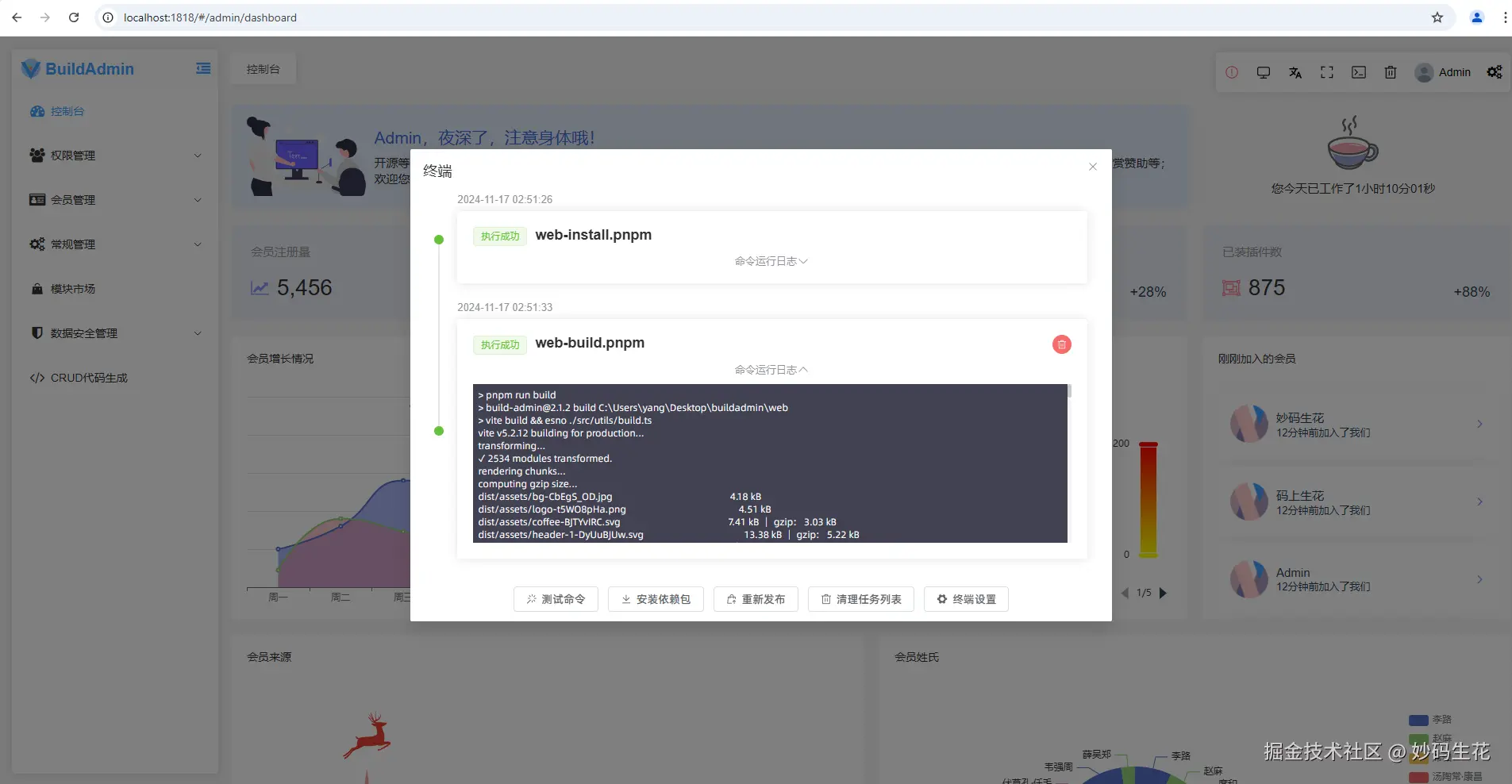The height and width of the screenshot is (784, 1512).
Task: Toggle fullscreen with the expand icon
Action: pos(1327,72)
